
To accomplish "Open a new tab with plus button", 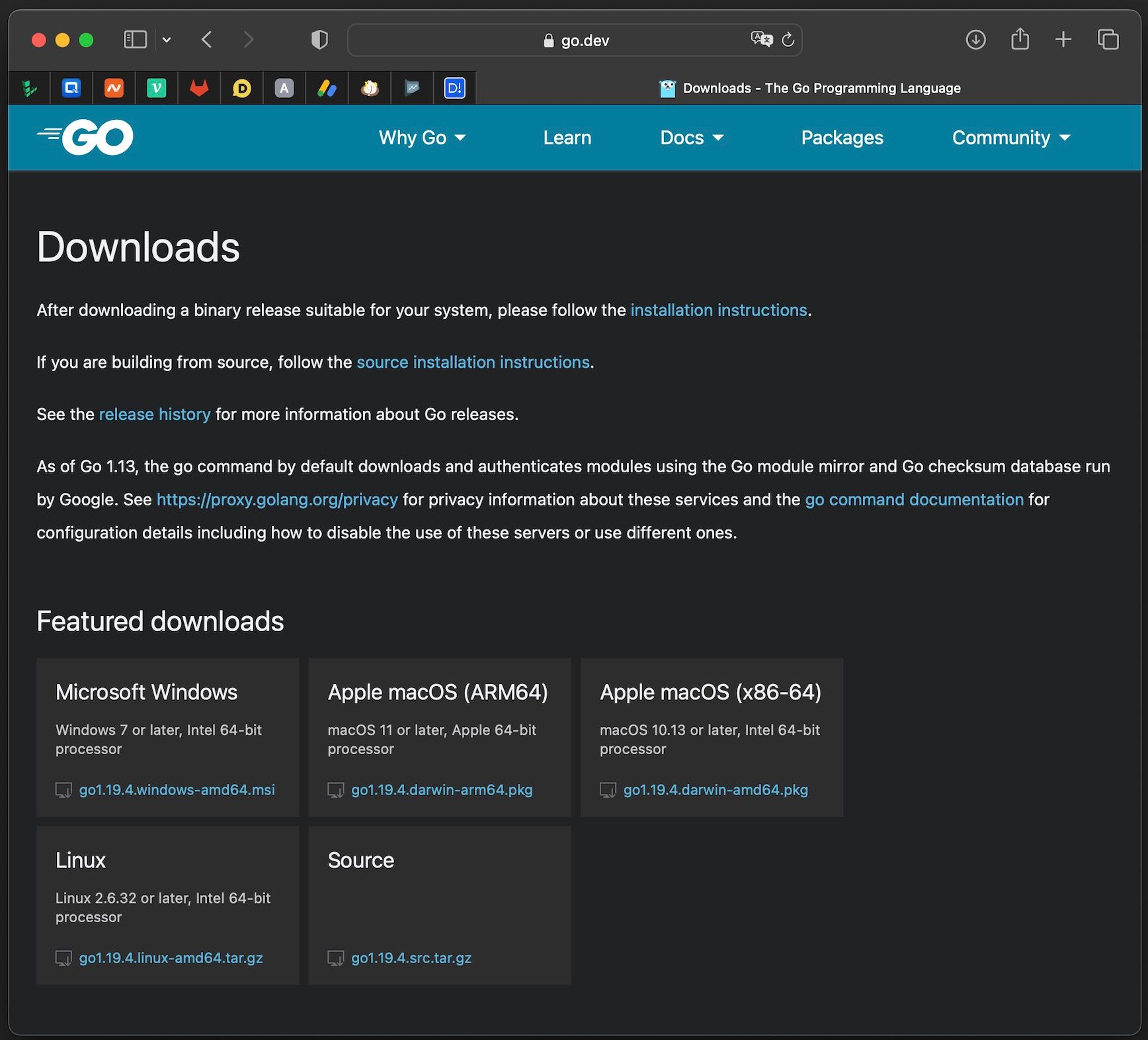I will click(1063, 40).
